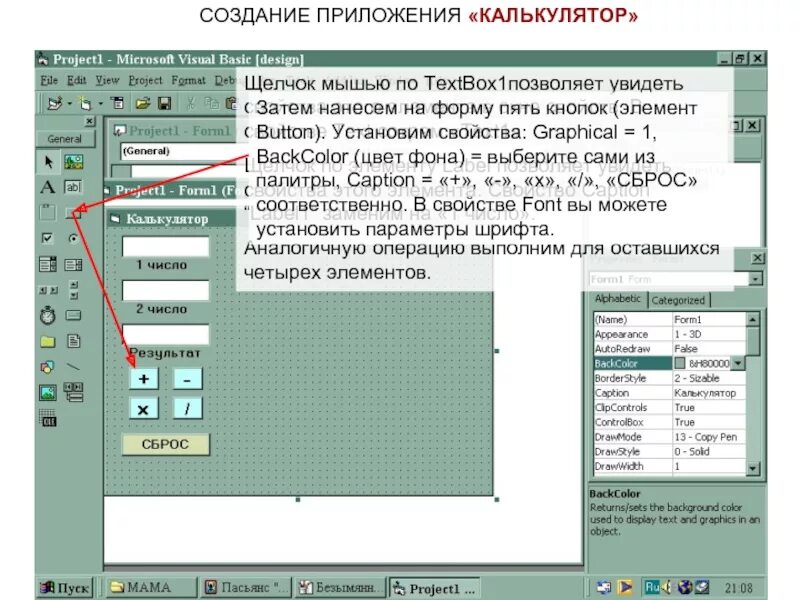Open the Project menu

tap(145, 81)
